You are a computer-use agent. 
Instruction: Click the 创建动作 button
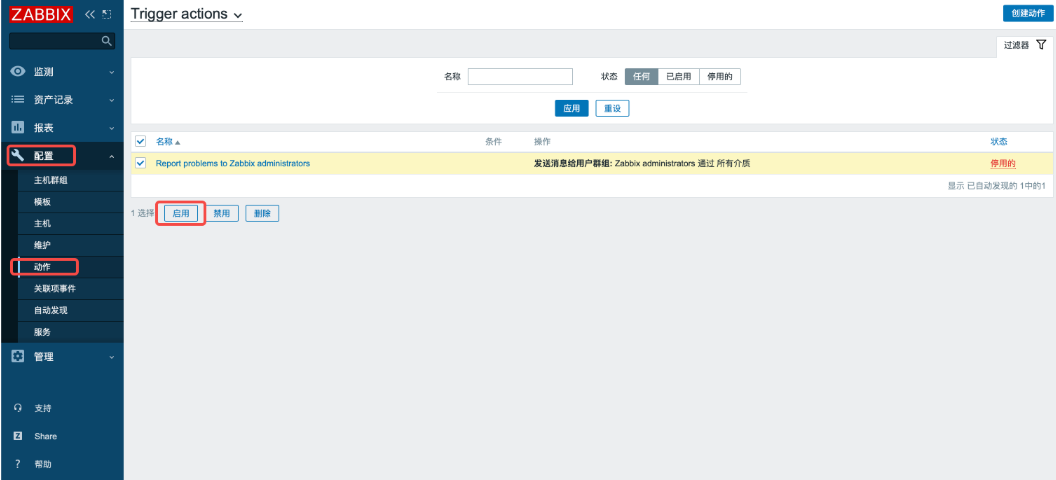pos(1028,13)
